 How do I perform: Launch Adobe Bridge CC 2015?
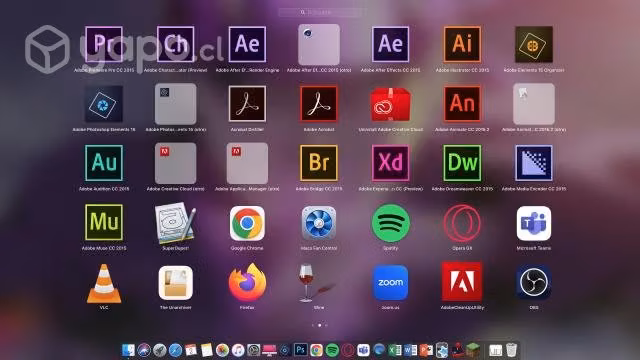point(319,163)
